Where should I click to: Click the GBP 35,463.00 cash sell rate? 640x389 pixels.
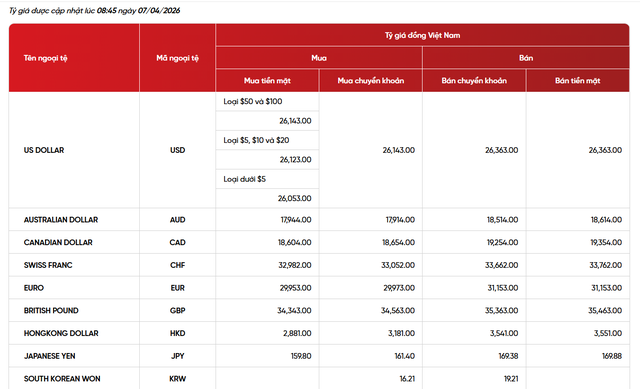point(605,311)
